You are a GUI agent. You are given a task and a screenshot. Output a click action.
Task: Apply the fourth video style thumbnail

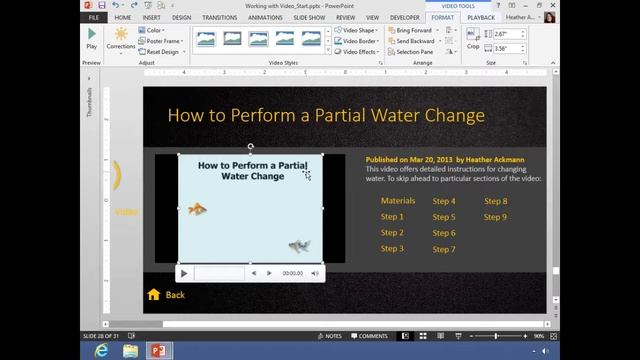(284, 39)
